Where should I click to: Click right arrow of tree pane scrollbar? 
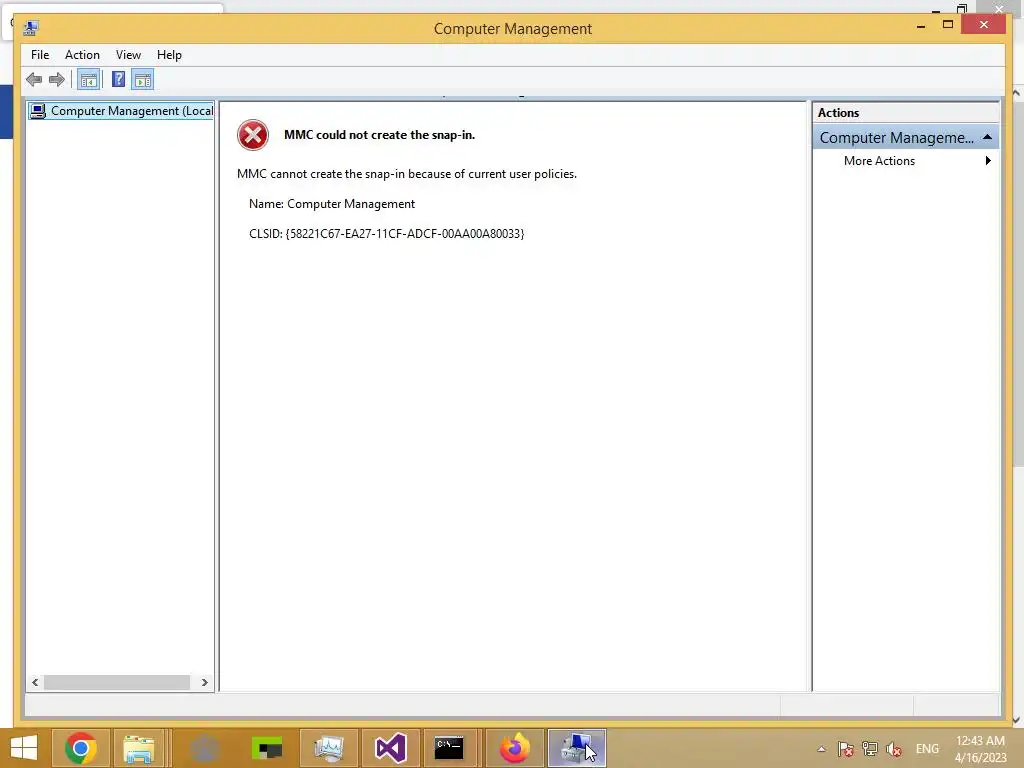point(204,682)
